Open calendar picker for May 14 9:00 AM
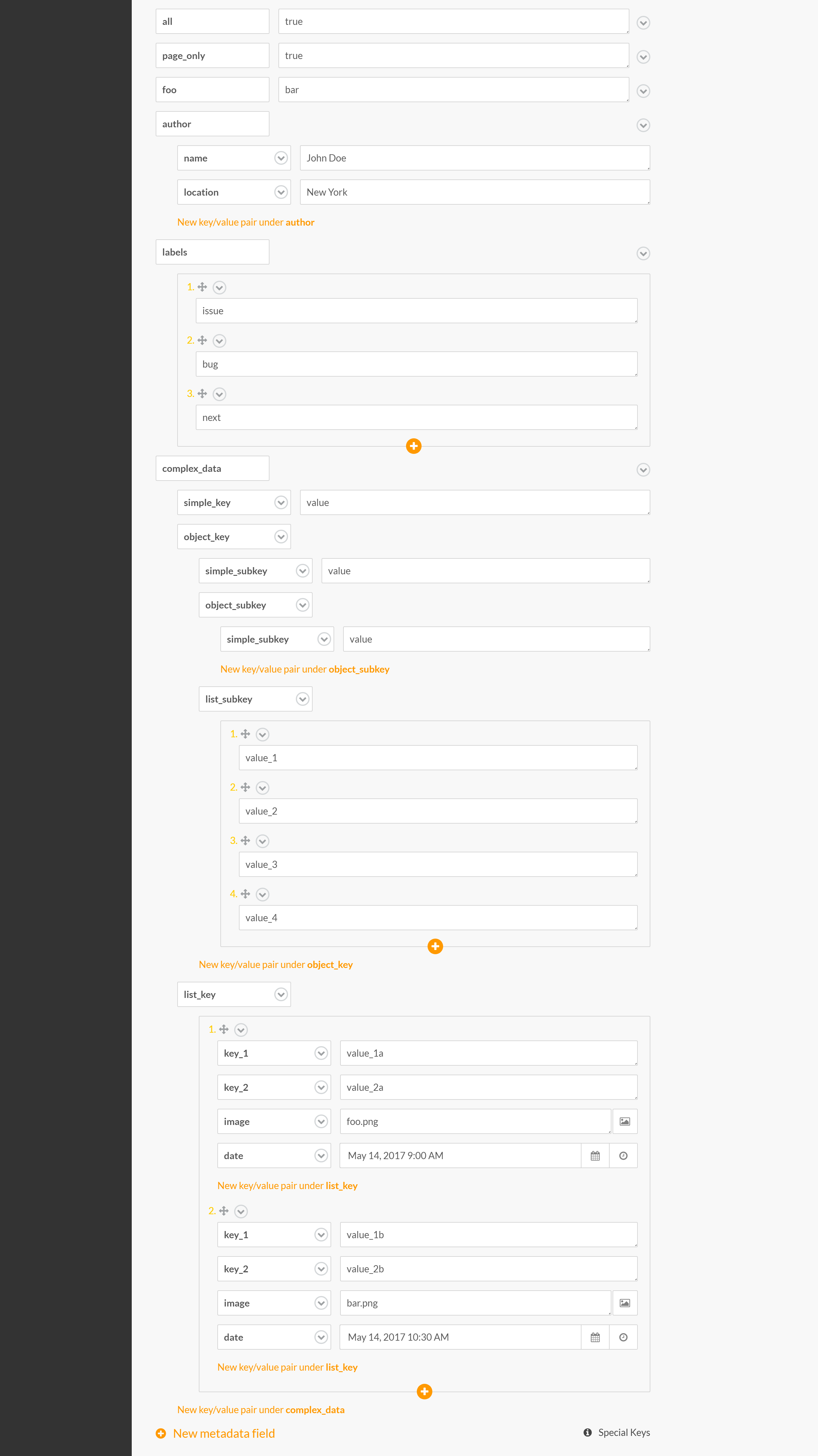The width and height of the screenshot is (818, 1456). tap(595, 1156)
